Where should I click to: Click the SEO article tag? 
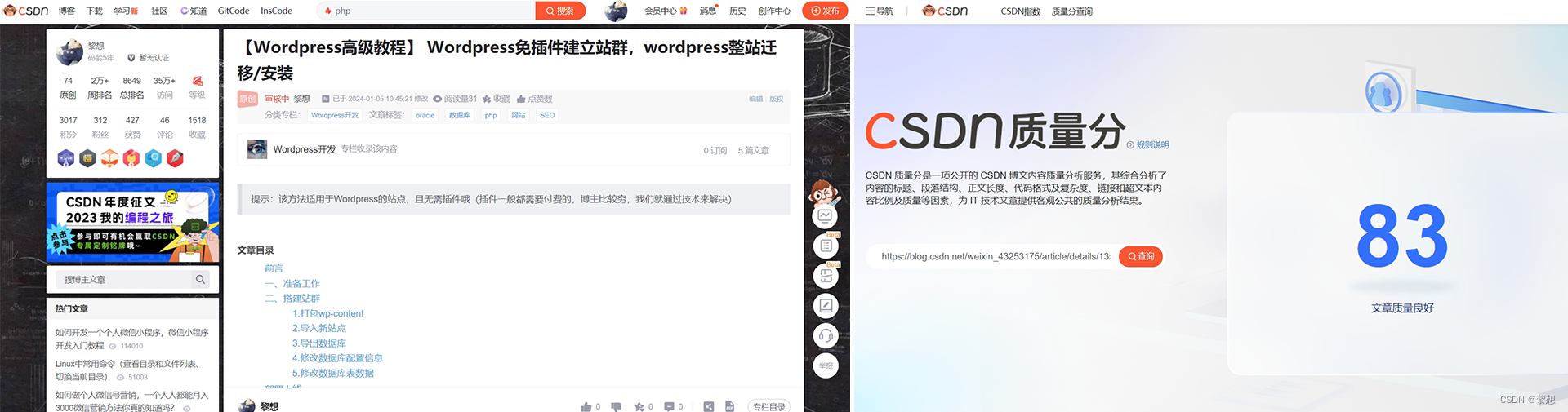pyautogui.click(x=547, y=115)
